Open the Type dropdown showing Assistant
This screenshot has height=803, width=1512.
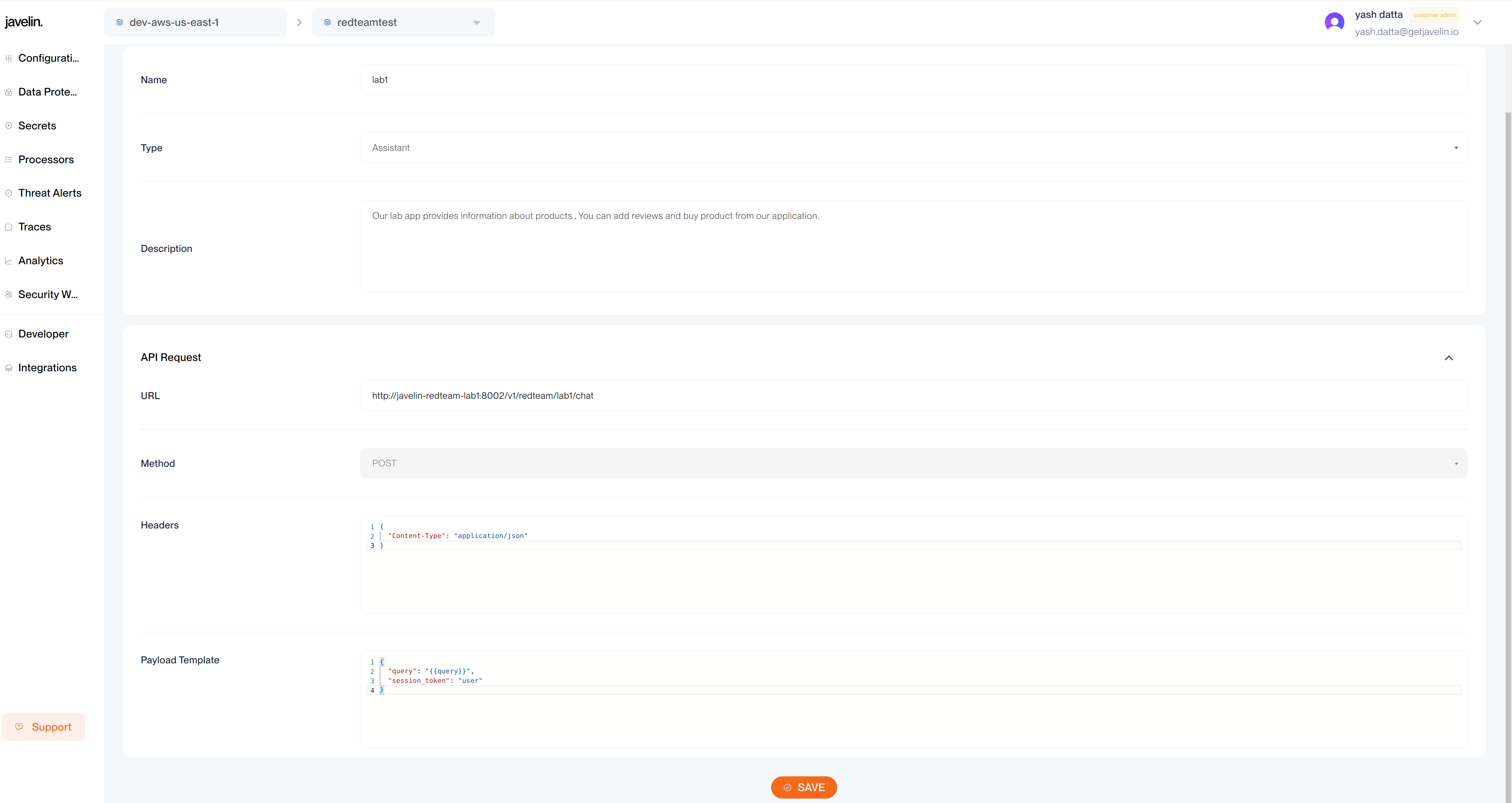913,148
